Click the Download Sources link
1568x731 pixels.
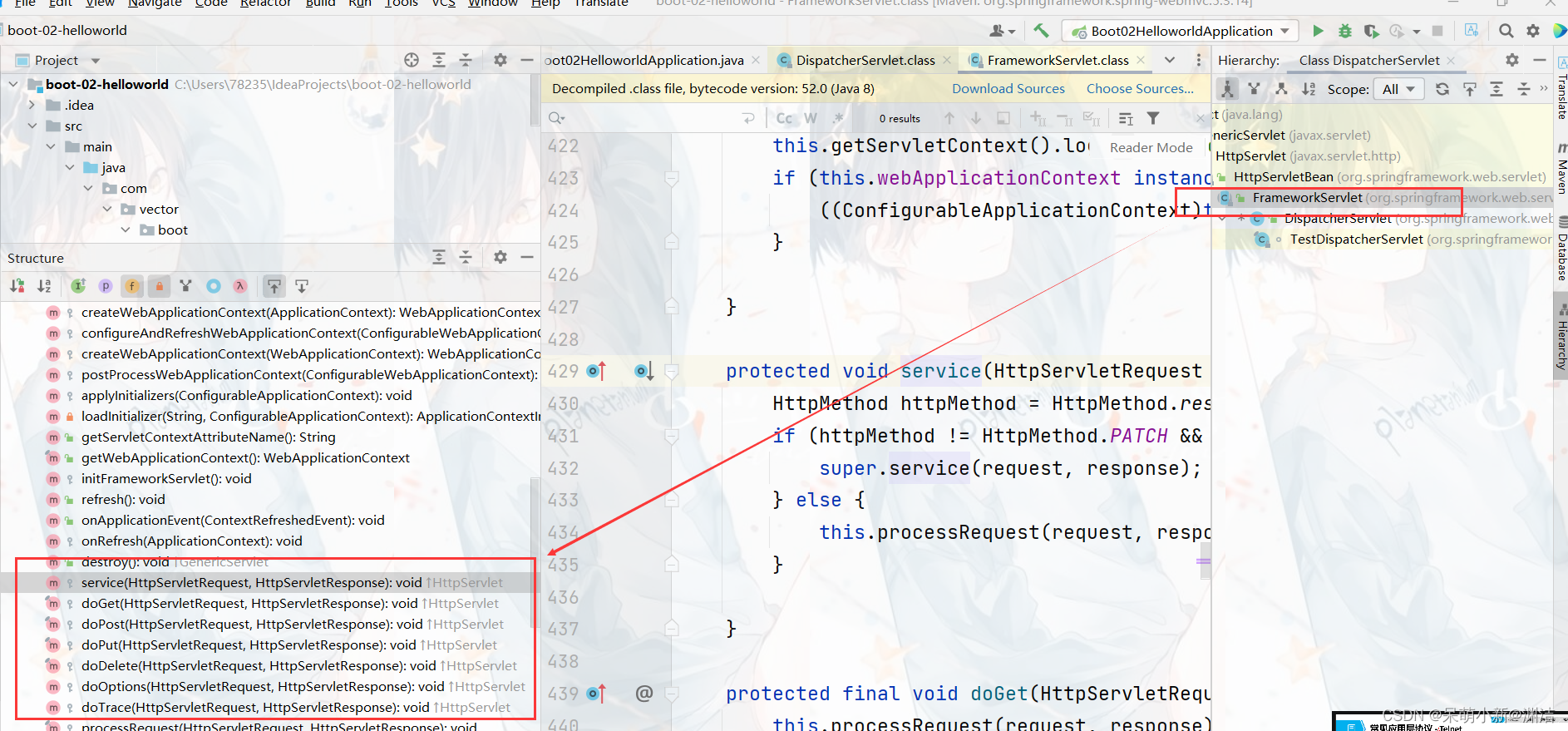(1008, 89)
